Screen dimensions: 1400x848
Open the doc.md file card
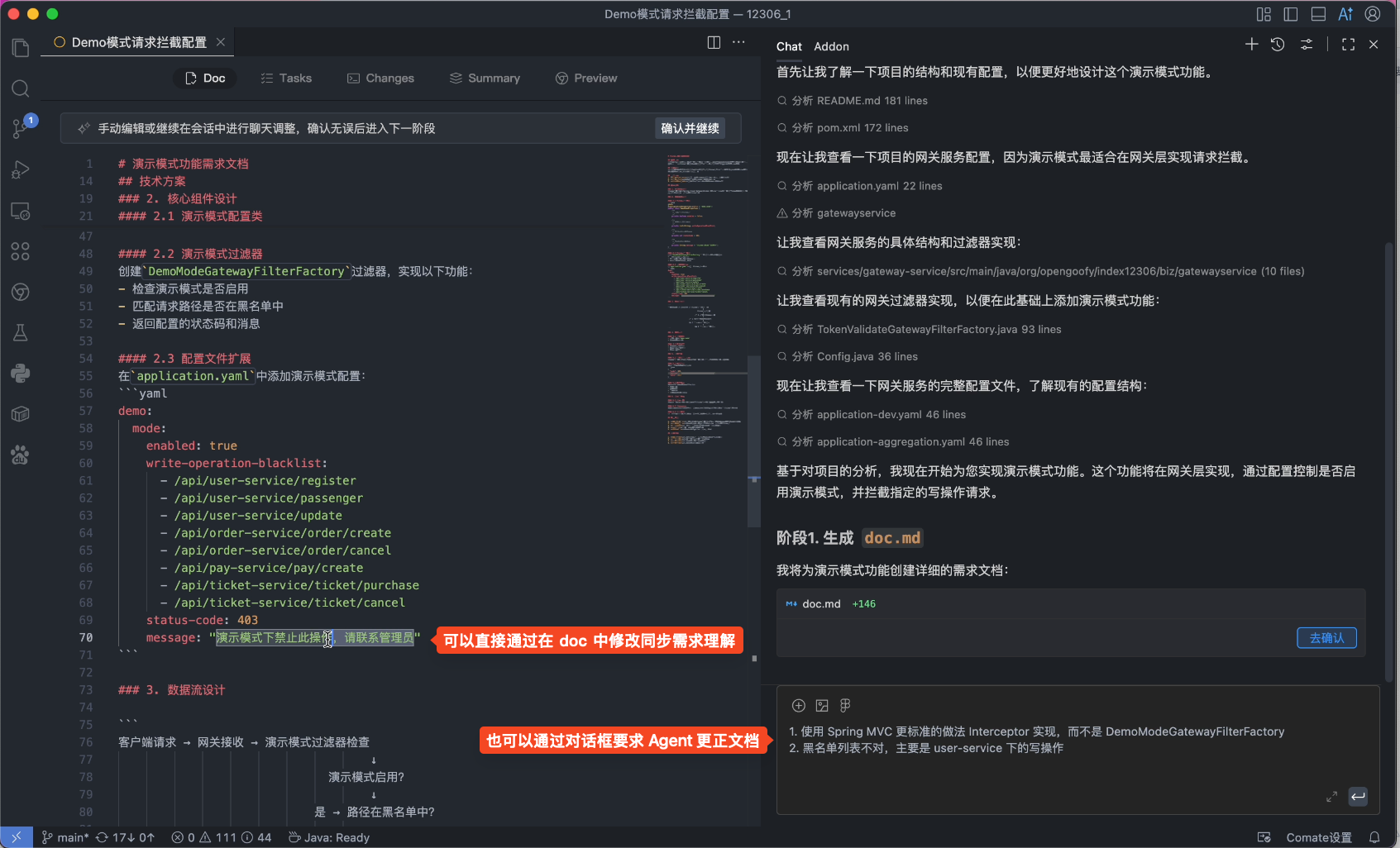[x=1071, y=603]
